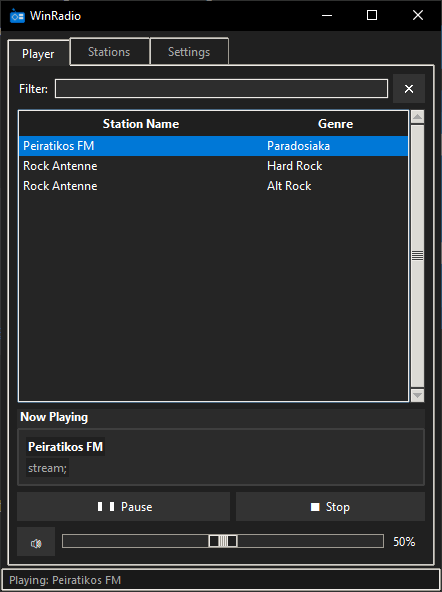Select Rock Antenne Hard Rock station
Viewport: 442px width, 592px height.
point(214,166)
